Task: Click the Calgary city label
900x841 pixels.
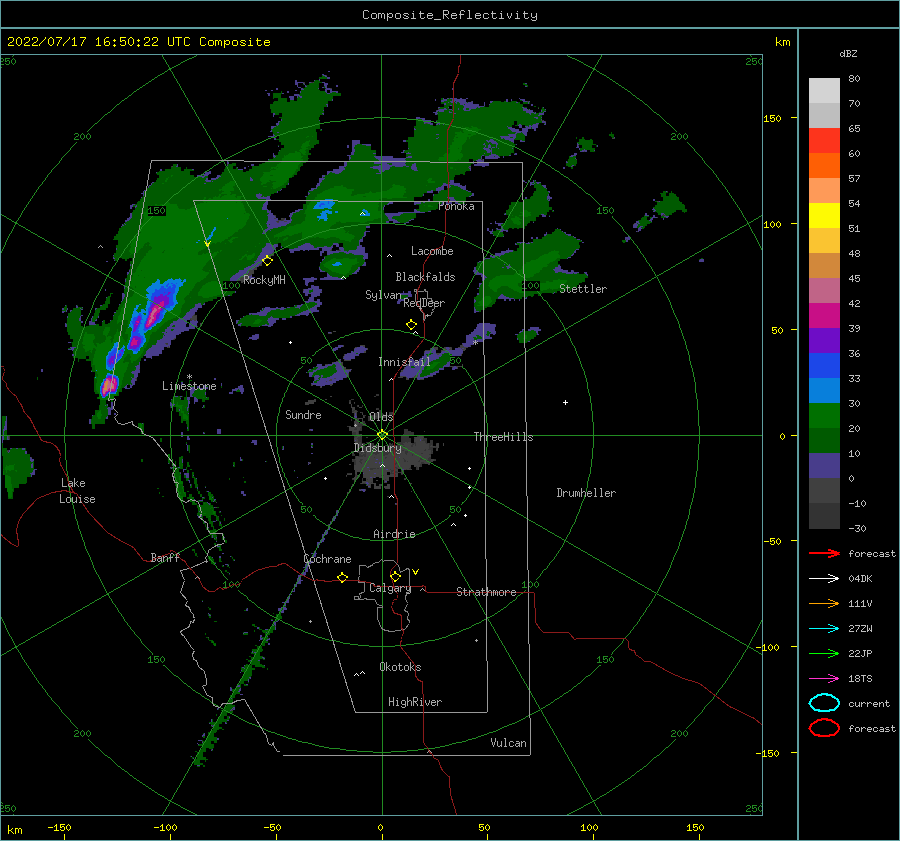Action: pos(390,588)
